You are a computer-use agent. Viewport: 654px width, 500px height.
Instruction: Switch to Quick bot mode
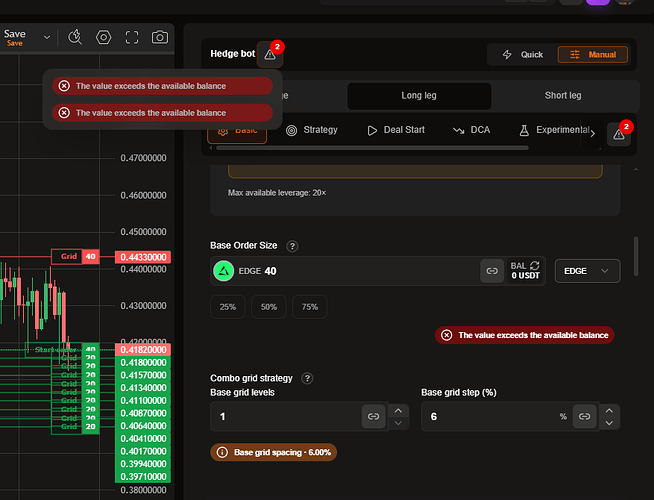(x=523, y=55)
